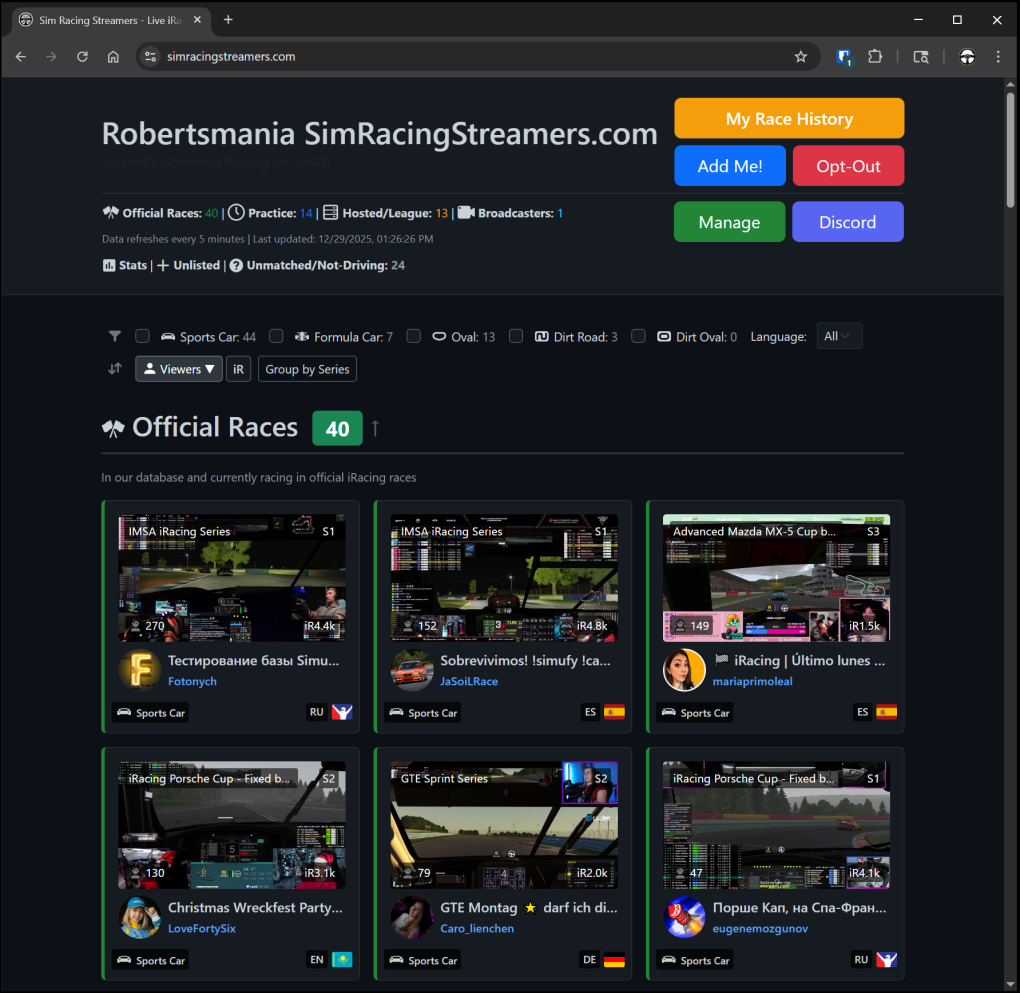
Task: Click the home icon in browser toolbar
Action: pos(113,57)
